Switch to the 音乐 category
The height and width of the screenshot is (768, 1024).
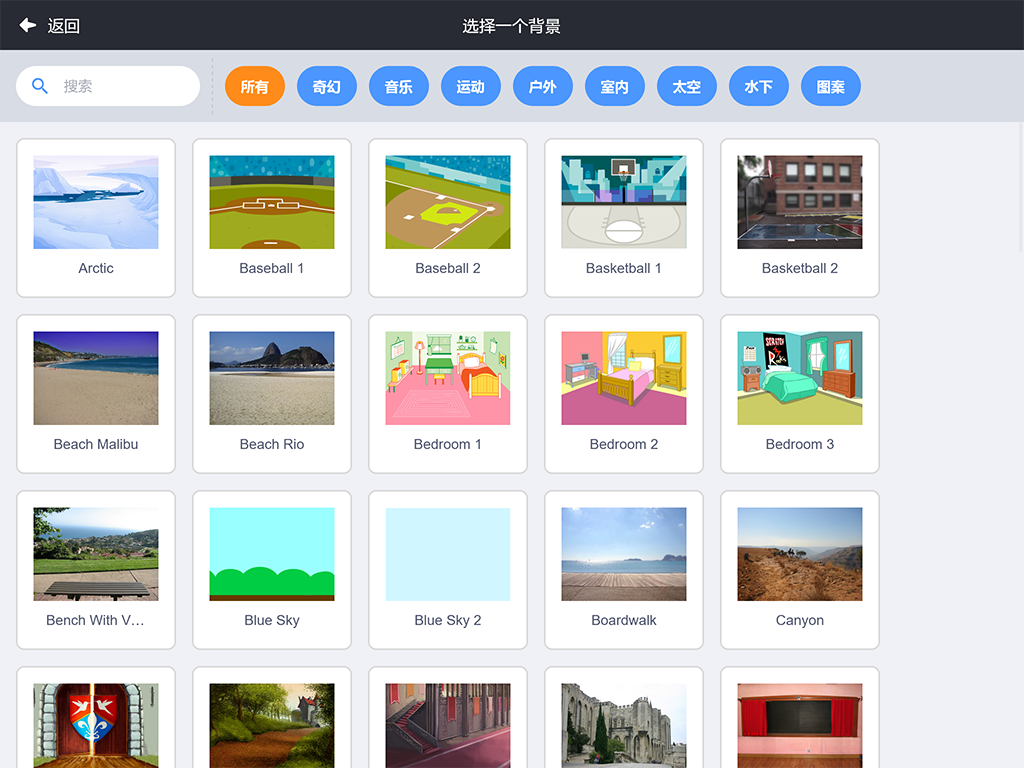pos(399,87)
